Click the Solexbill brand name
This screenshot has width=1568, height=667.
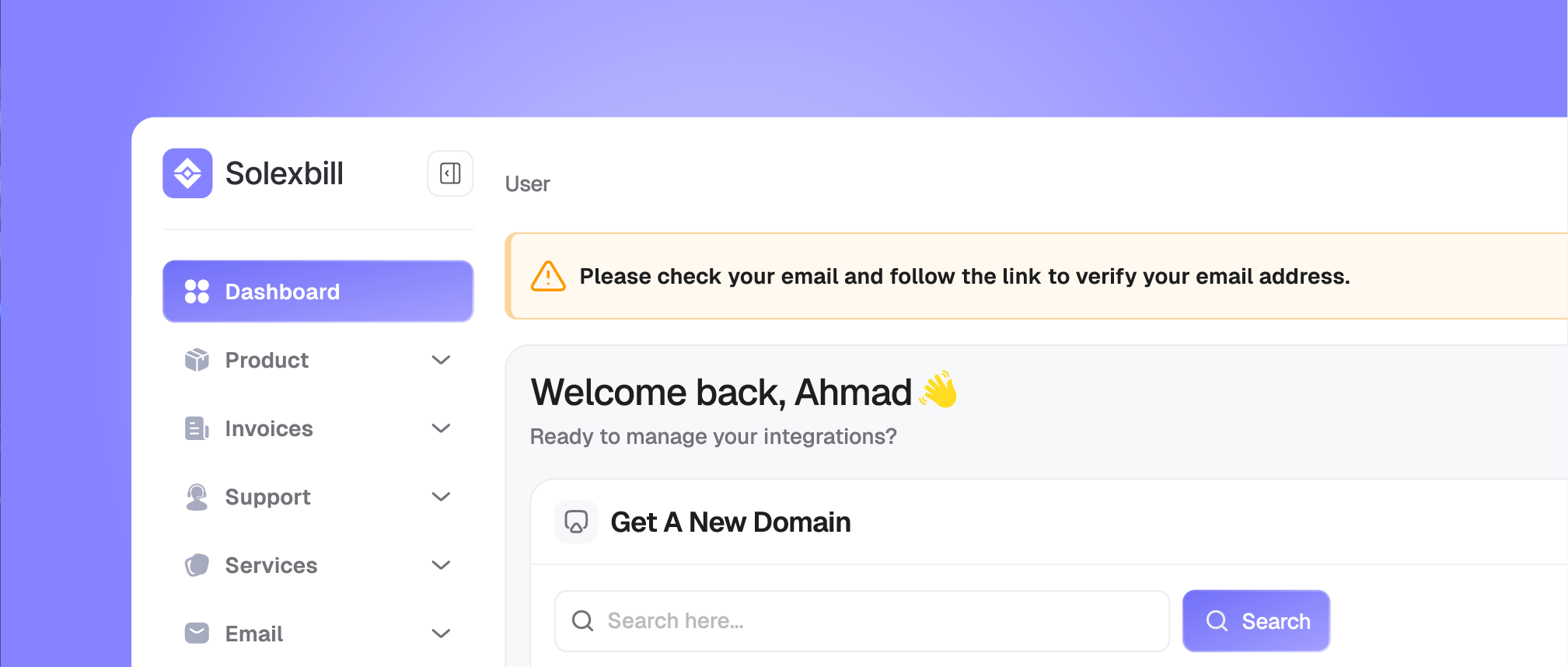(x=284, y=173)
